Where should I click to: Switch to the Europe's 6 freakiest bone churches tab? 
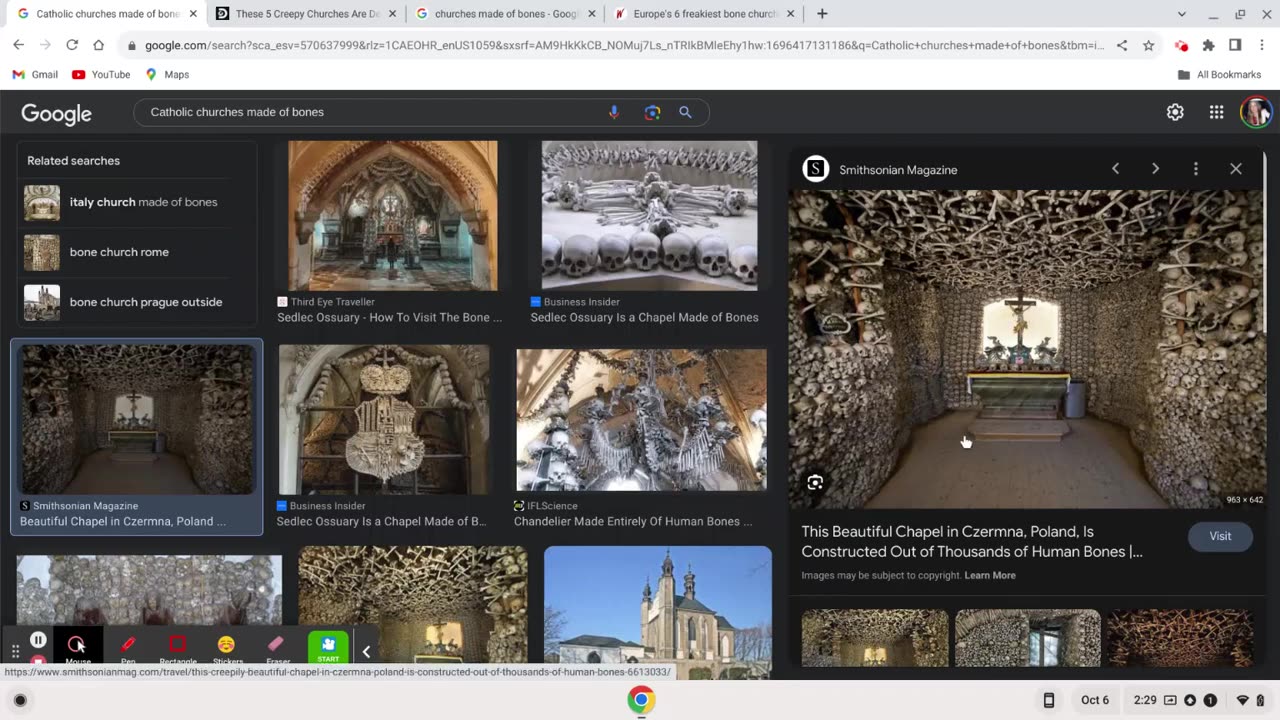[x=696, y=14]
